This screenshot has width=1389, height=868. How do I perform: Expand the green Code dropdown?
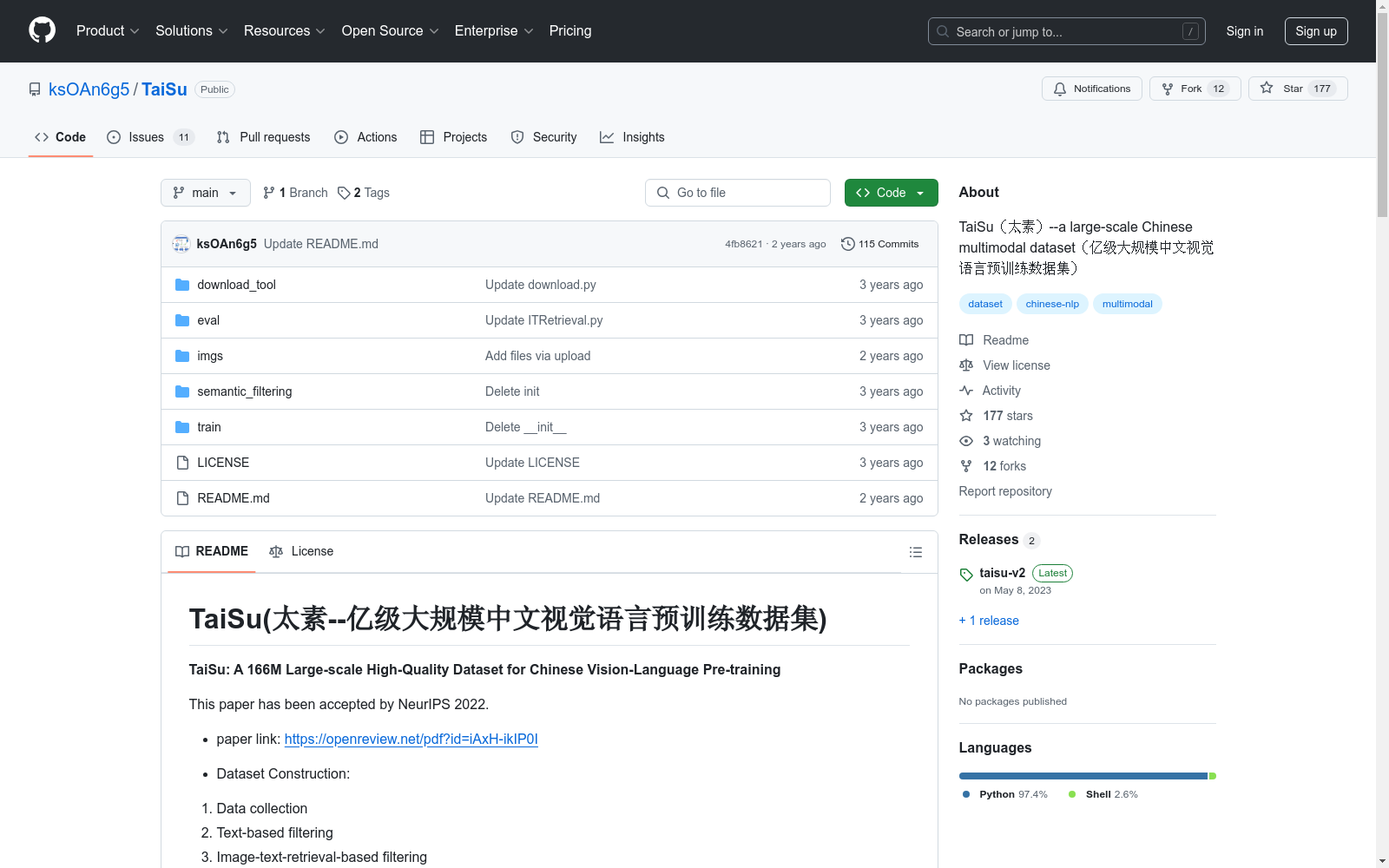click(891, 193)
